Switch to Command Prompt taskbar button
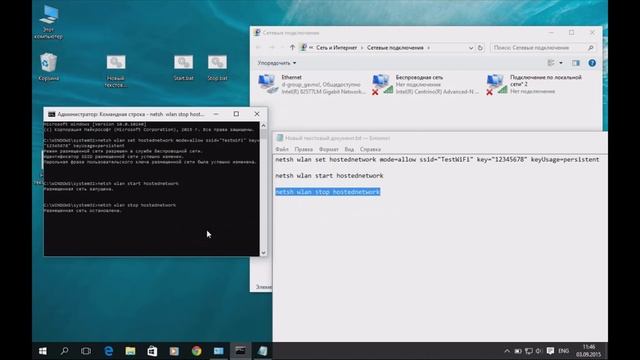The image size is (640, 360). point(240,351)
